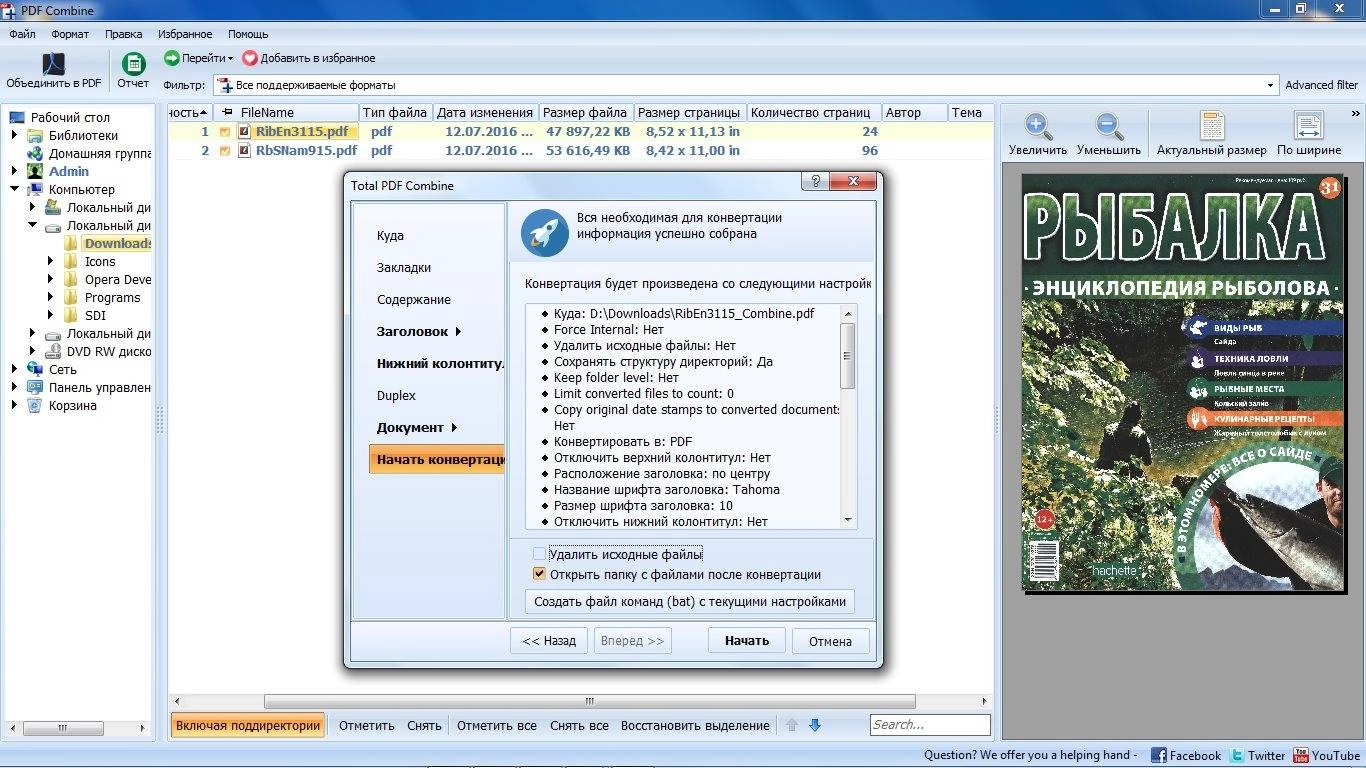The image size is (1366, 768).
Task: Open the Report (Отчет) toolbar icon
Action: click(x=133, y=64)
